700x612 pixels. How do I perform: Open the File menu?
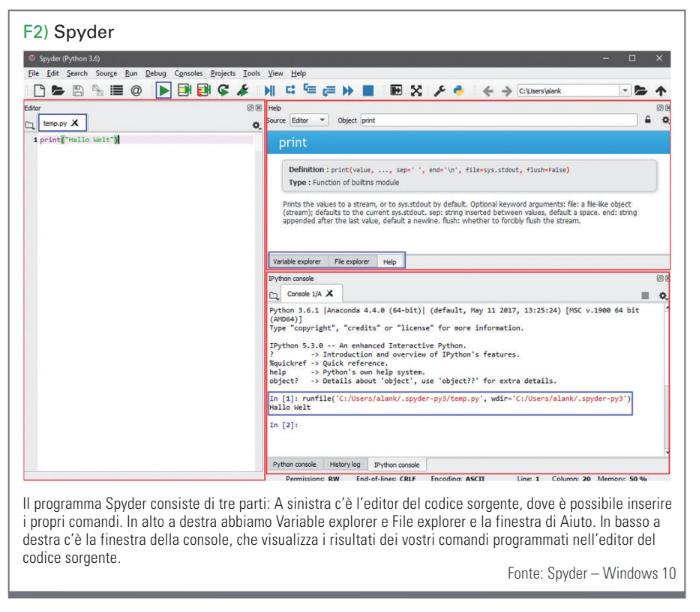[x=33, y=73]
